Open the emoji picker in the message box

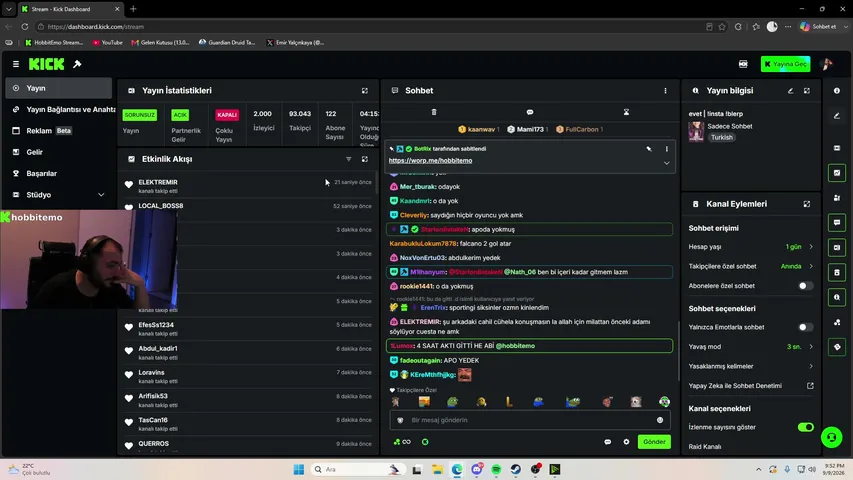click(x=660, y=420)
